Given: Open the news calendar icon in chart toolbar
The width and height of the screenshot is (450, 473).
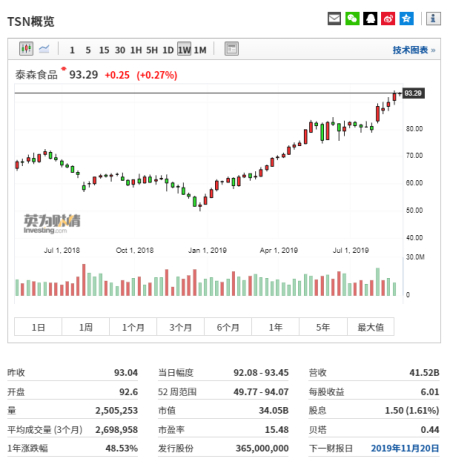Looking at the screenshot, I should tap(232, 49).
